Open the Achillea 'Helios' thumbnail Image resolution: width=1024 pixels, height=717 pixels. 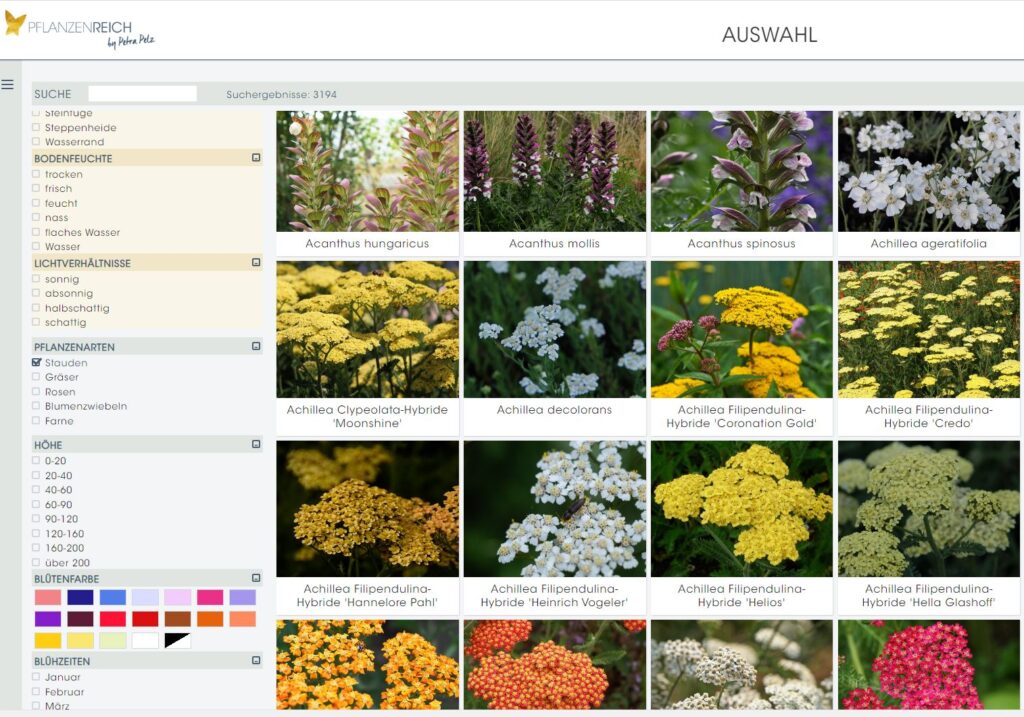click(x=742, y=509)
